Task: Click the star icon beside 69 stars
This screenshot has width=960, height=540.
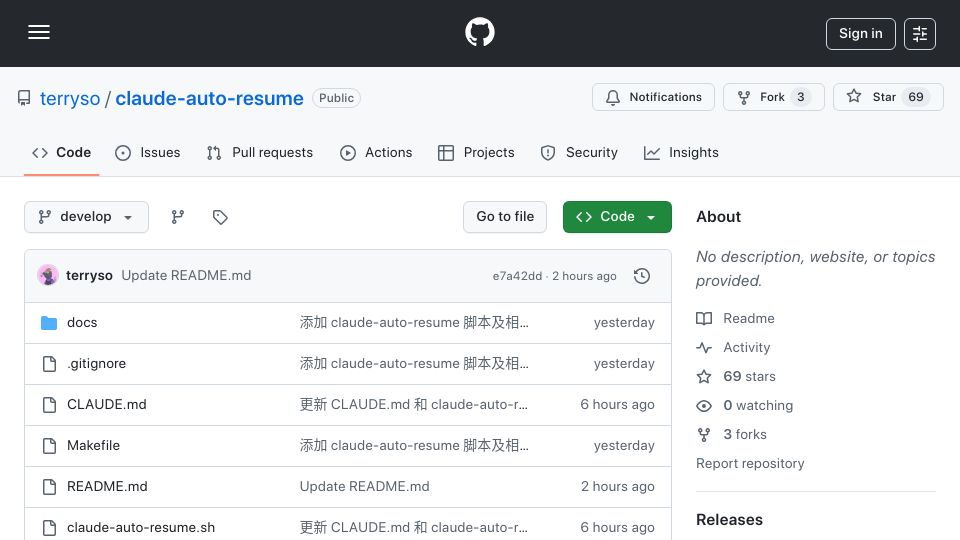Action: coord(704,377)
